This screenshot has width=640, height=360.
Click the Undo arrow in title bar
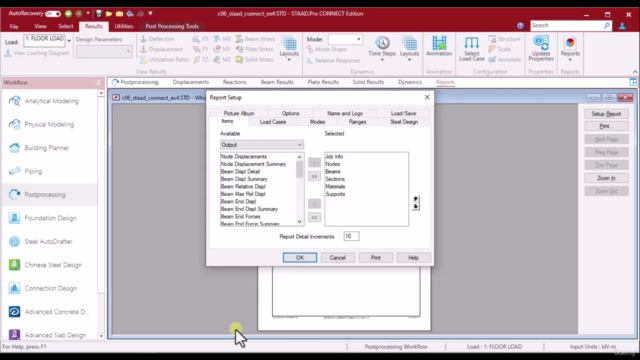tap(130, 13)
